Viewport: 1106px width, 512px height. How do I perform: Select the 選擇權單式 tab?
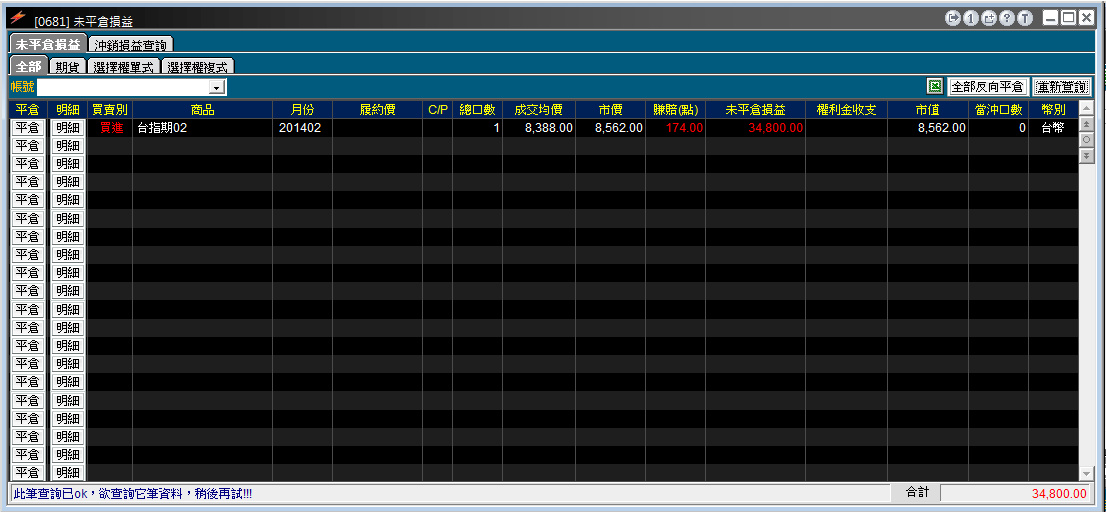[123, 67]
